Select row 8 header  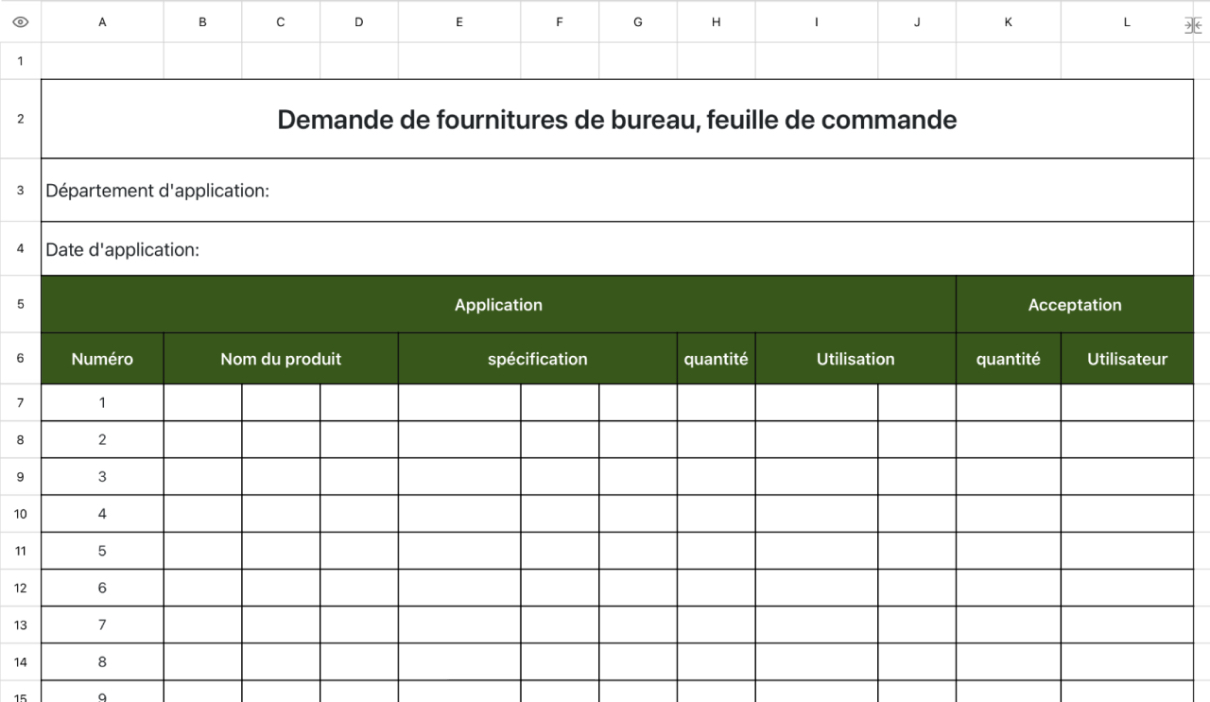(x=20, y=439)
